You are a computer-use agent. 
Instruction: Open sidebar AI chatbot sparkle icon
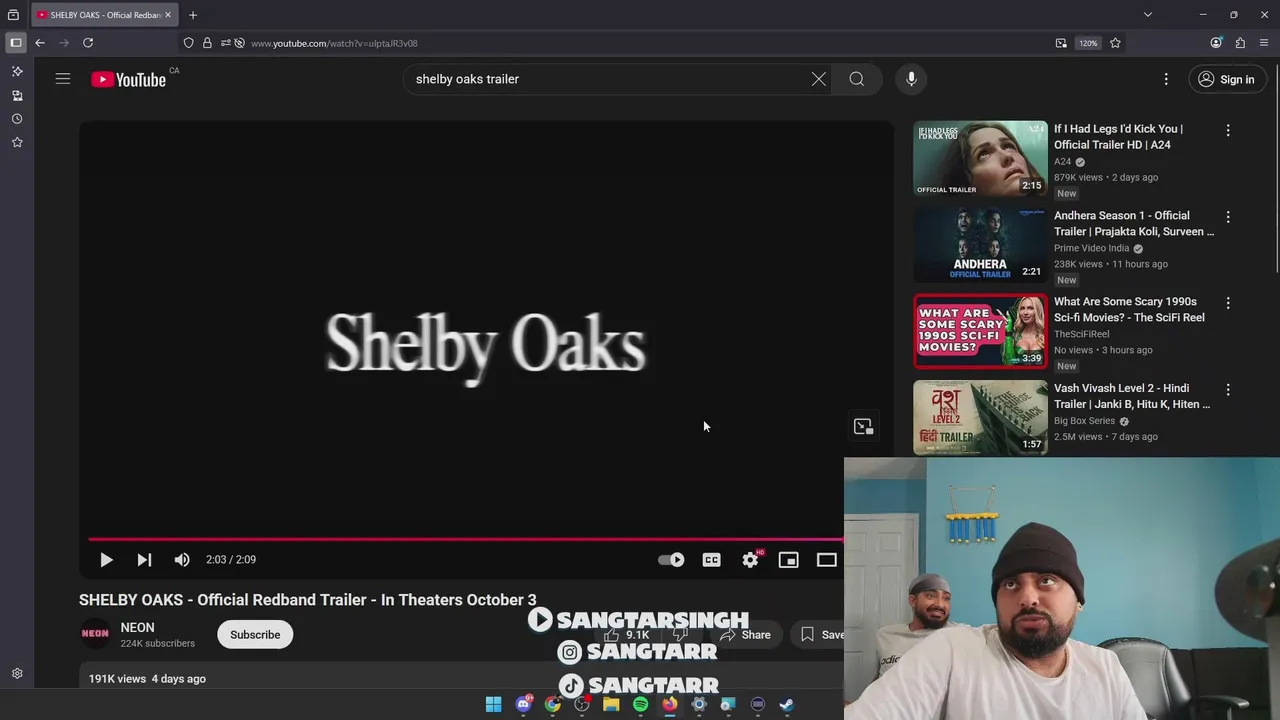[x=17, y=72]
